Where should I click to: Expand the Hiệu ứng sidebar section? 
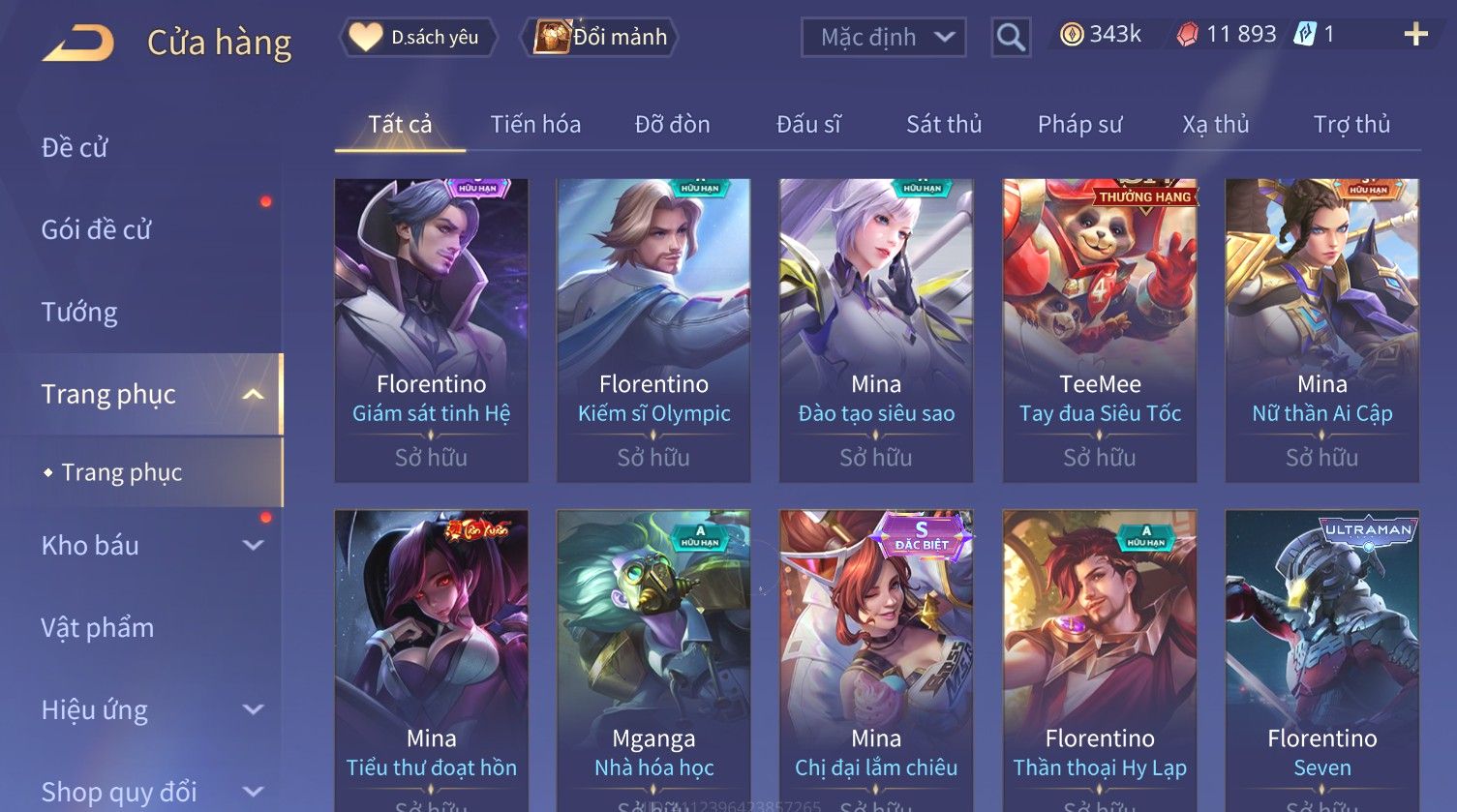[x=253, y=709]
